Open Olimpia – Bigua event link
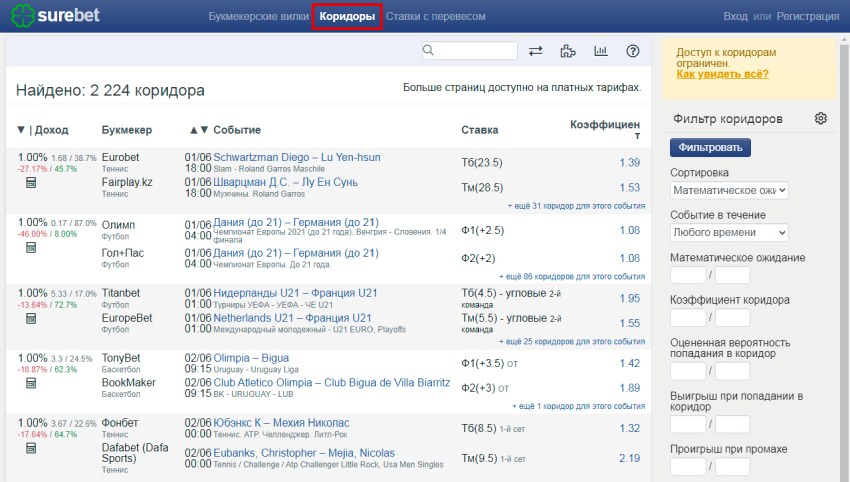Viewport: 850px width, 482px height. pos(251,358)
